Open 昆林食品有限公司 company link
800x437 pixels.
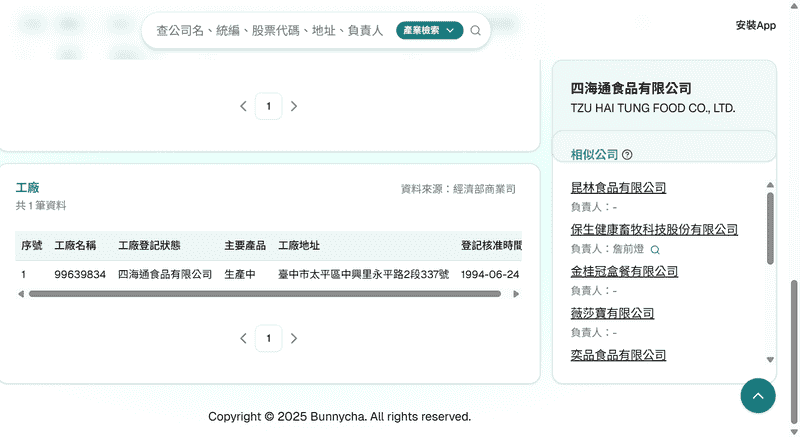(618, 188)
